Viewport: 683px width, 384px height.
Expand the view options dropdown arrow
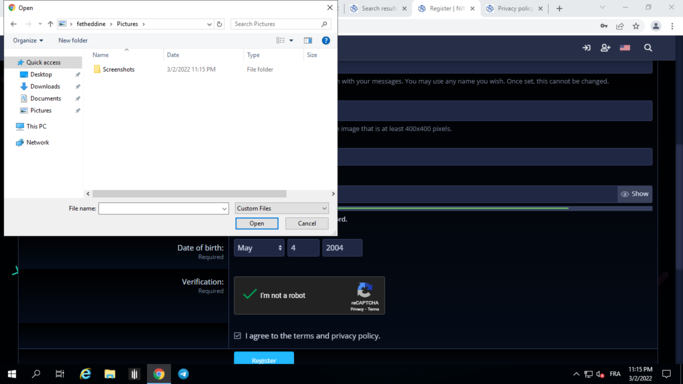click(291, 40)
